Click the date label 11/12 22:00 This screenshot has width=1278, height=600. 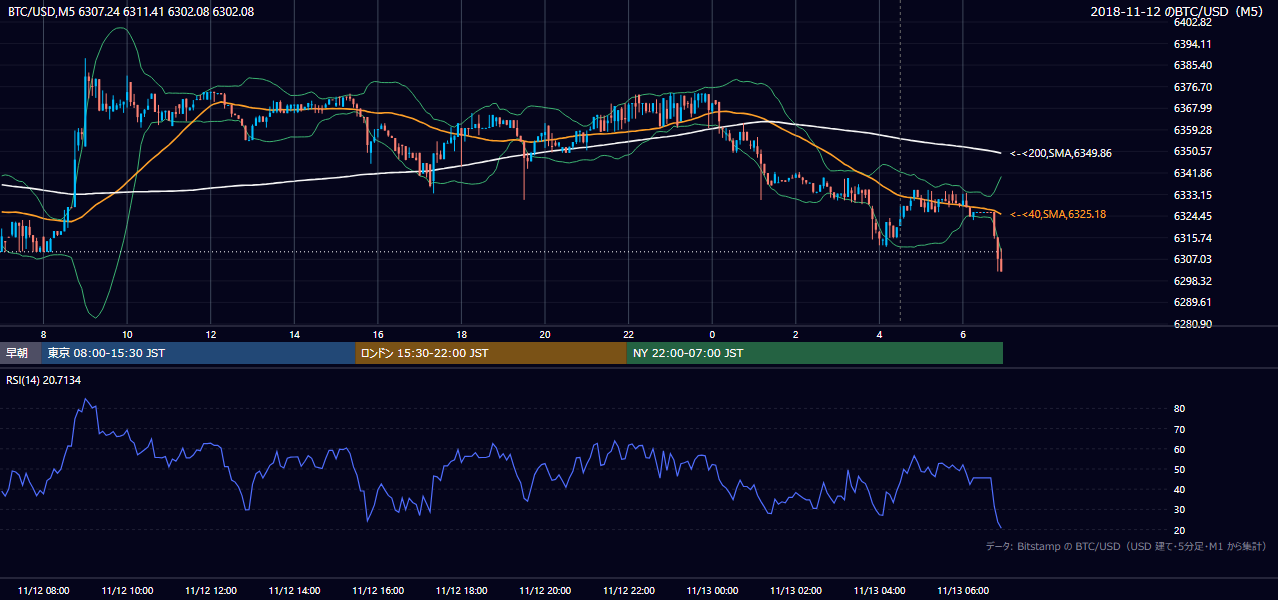coord(628,591)
